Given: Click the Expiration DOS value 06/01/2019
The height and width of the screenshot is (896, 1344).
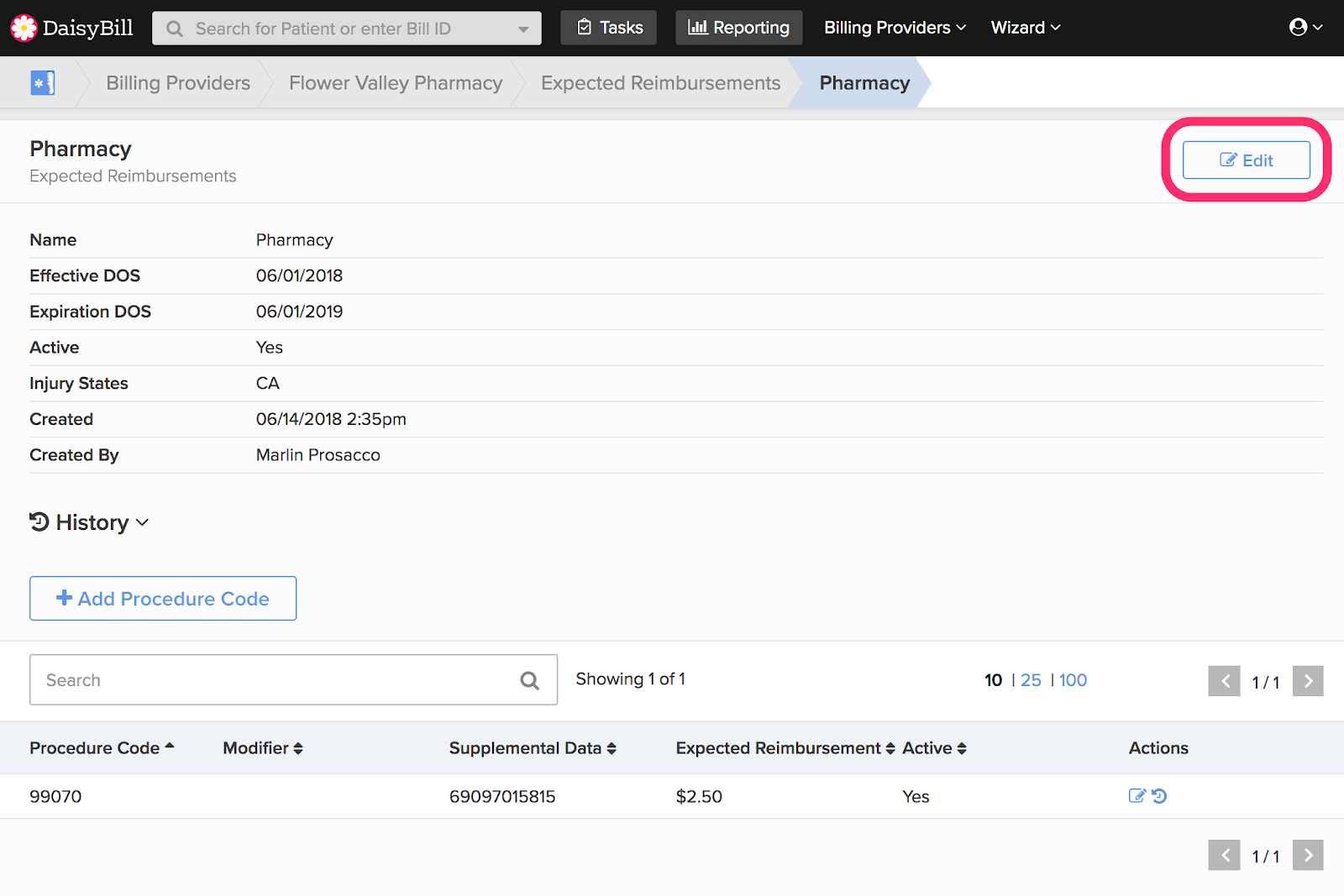Looking at the screenshot, I should 300,312.
